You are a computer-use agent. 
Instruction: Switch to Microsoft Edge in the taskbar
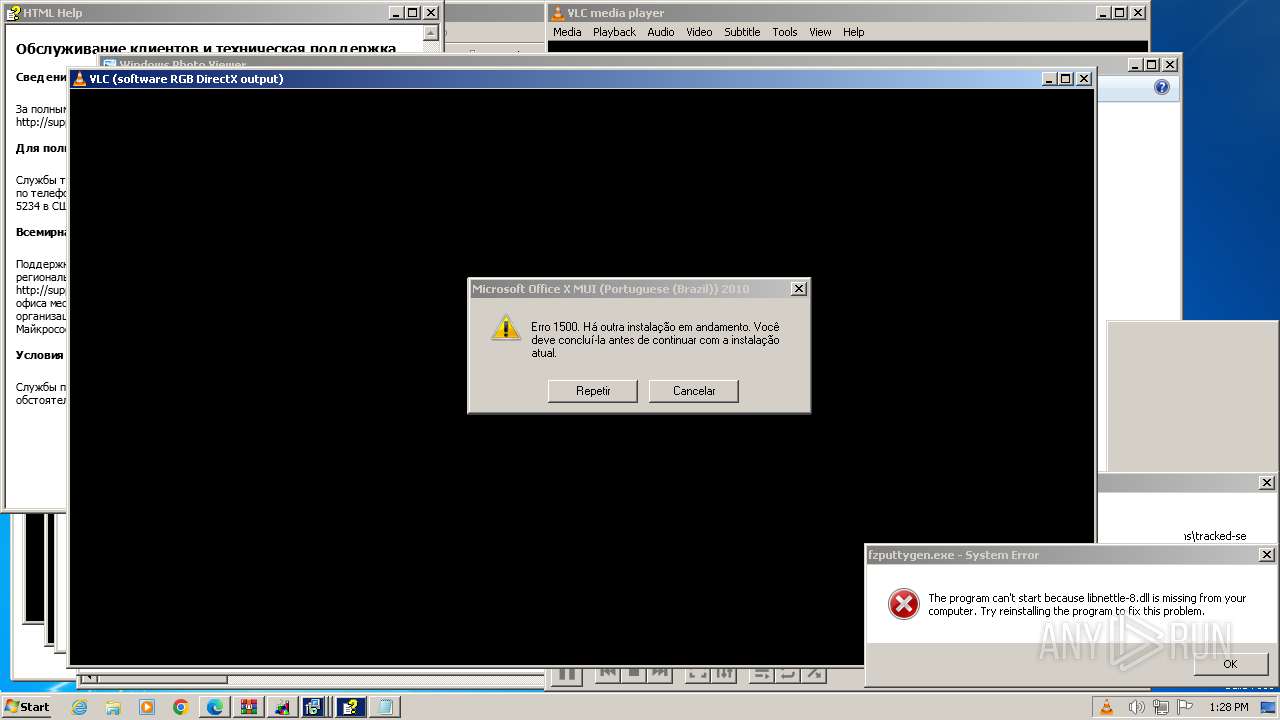pyautogui.click(x=215, y=707)
